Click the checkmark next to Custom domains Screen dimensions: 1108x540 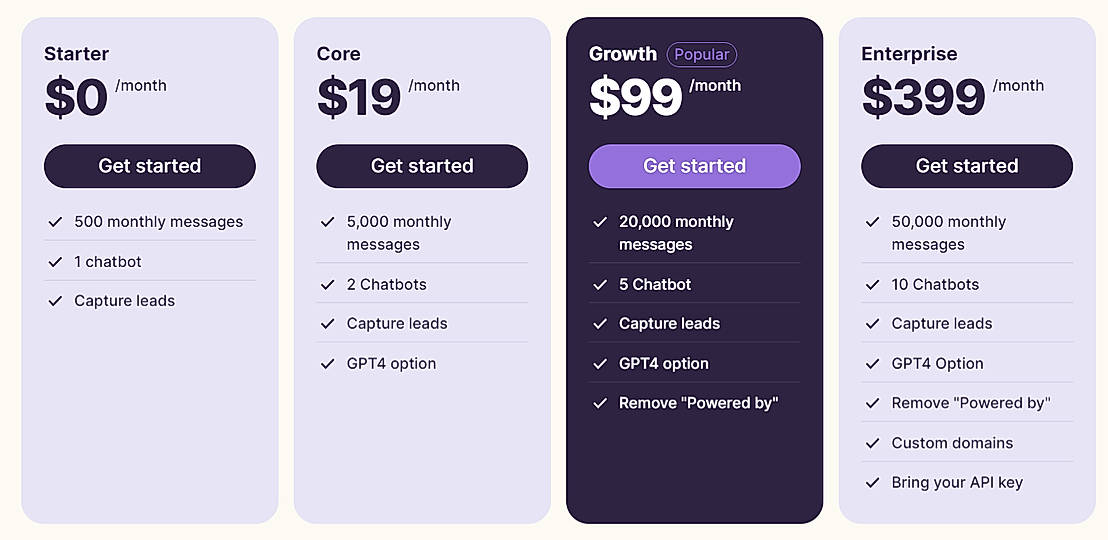pyautogui.click(x=872, y=443)
